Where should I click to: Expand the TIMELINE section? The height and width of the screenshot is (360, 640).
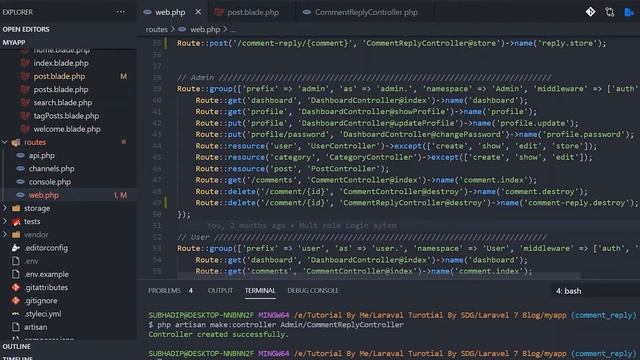18,357
